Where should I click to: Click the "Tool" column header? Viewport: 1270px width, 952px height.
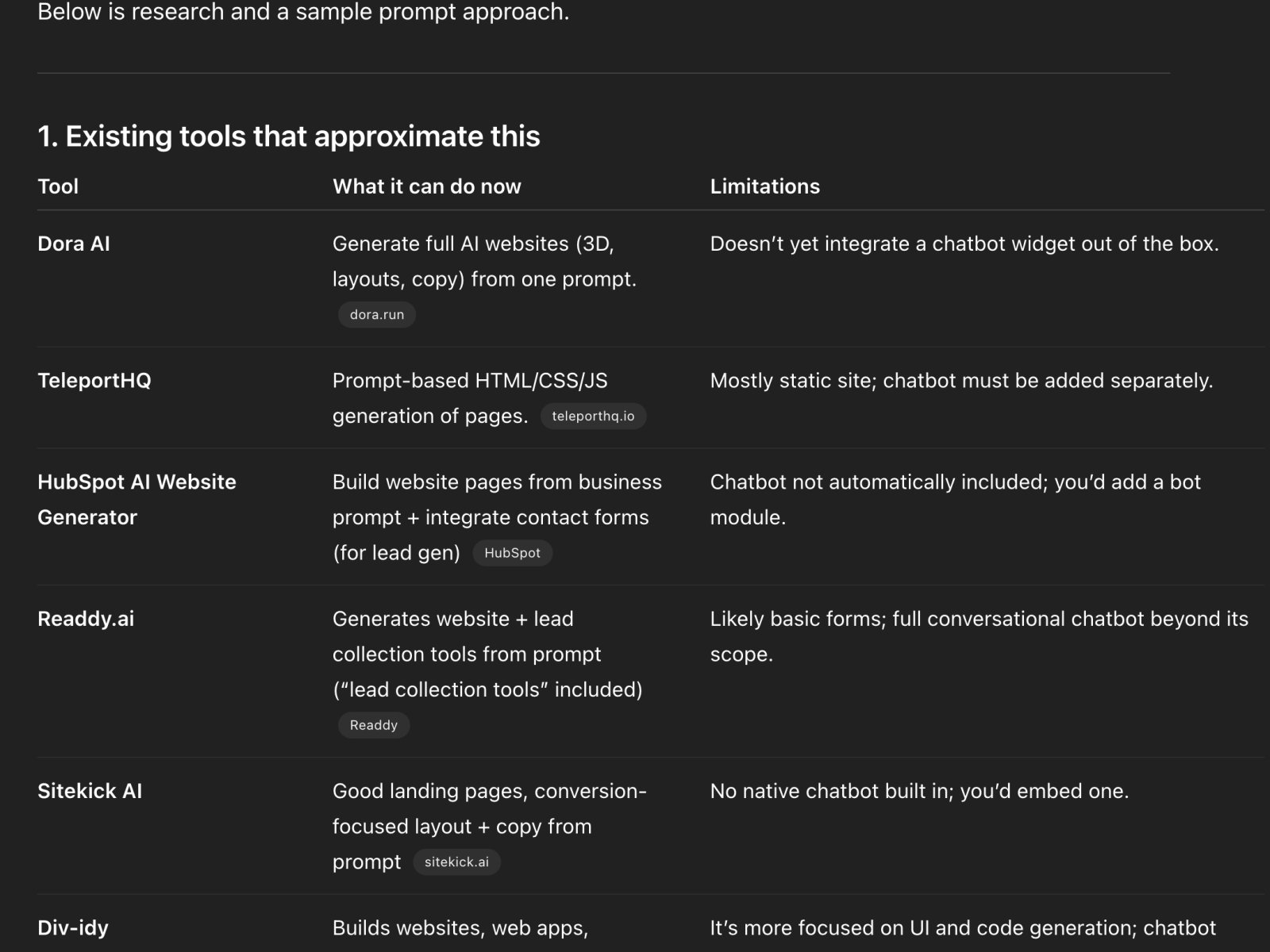coord(58,186)
